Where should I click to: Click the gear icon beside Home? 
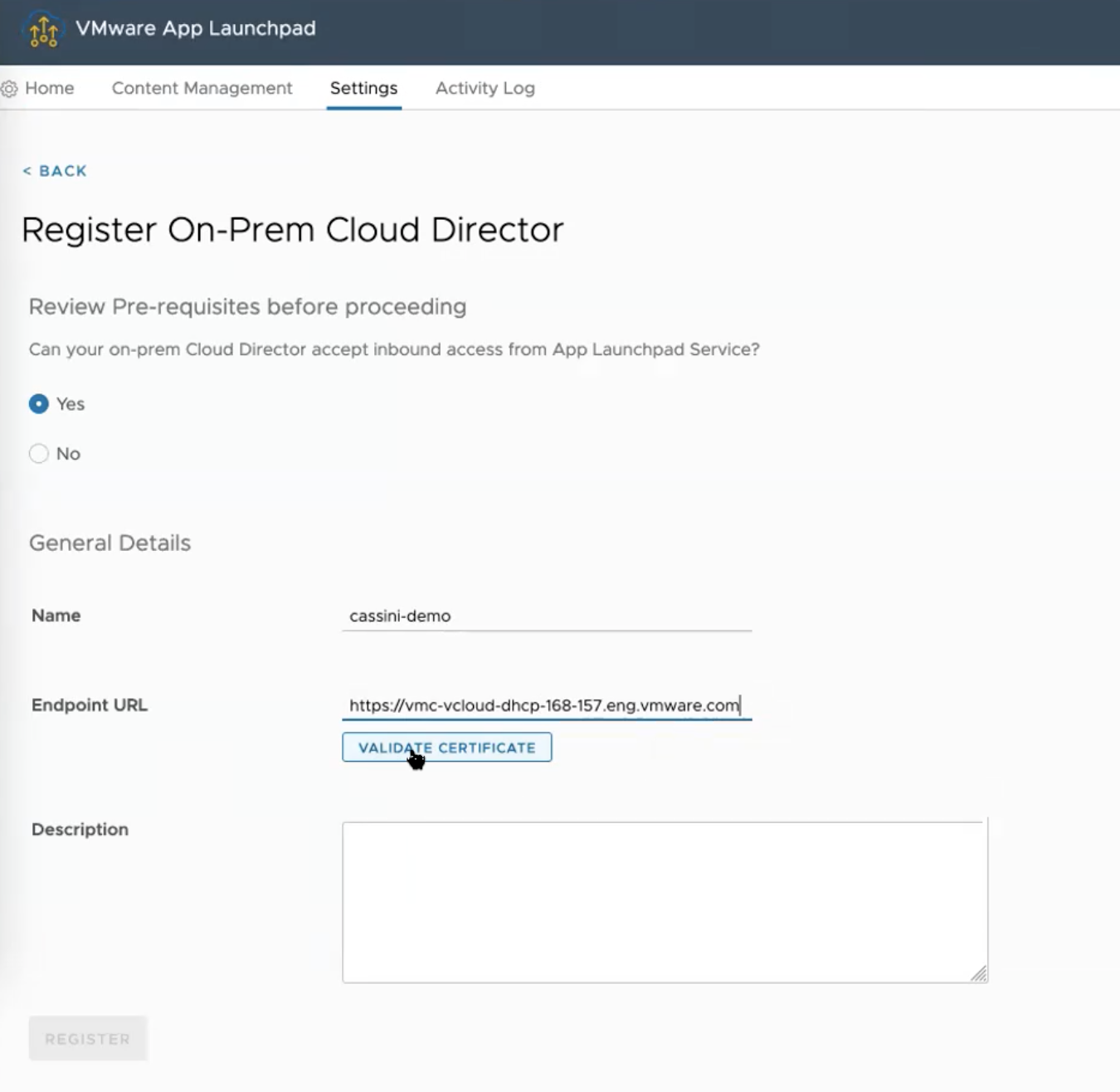pyautogui.click(x=9, y=89)
